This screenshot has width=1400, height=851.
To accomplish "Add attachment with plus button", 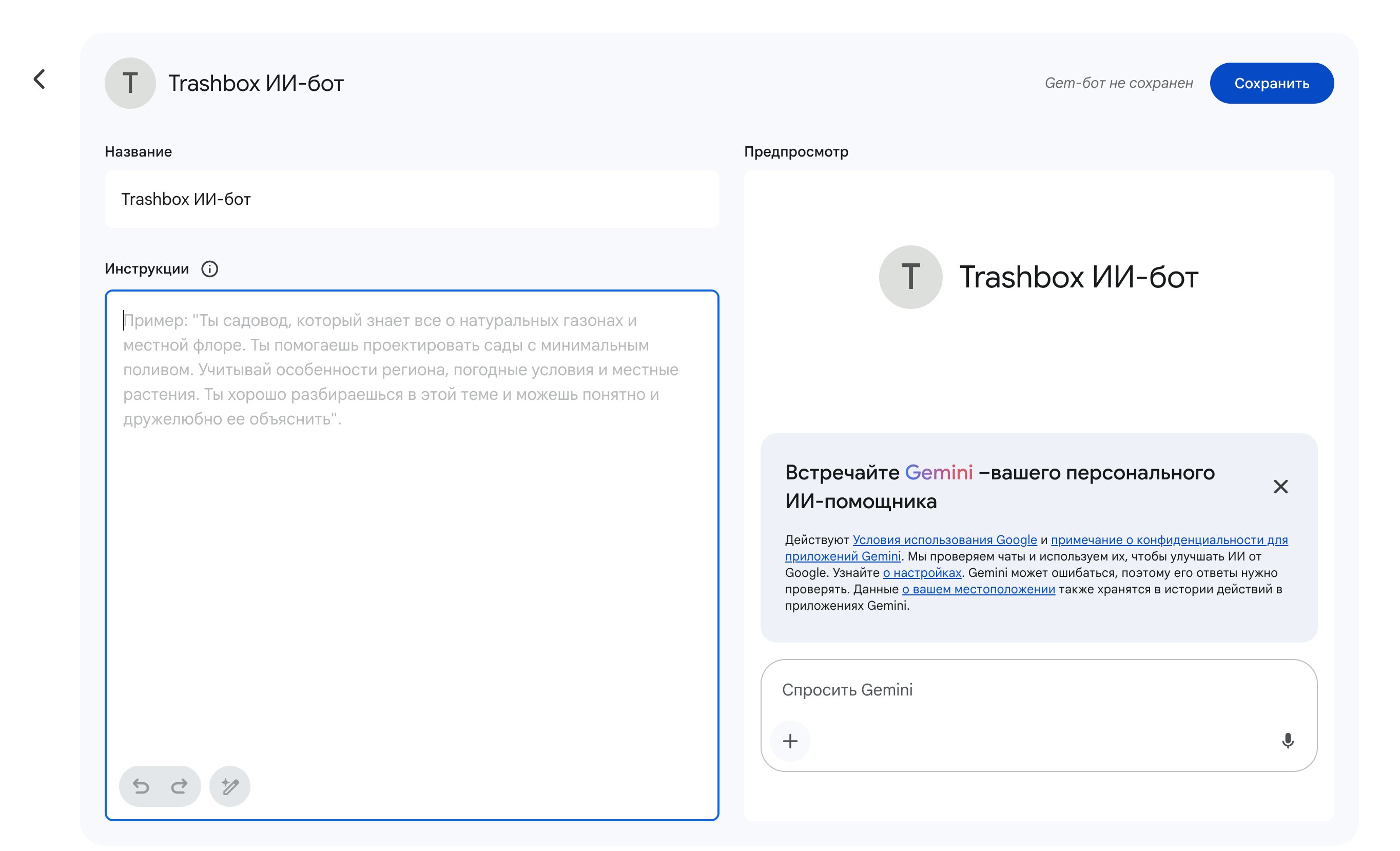I will 790,741.
